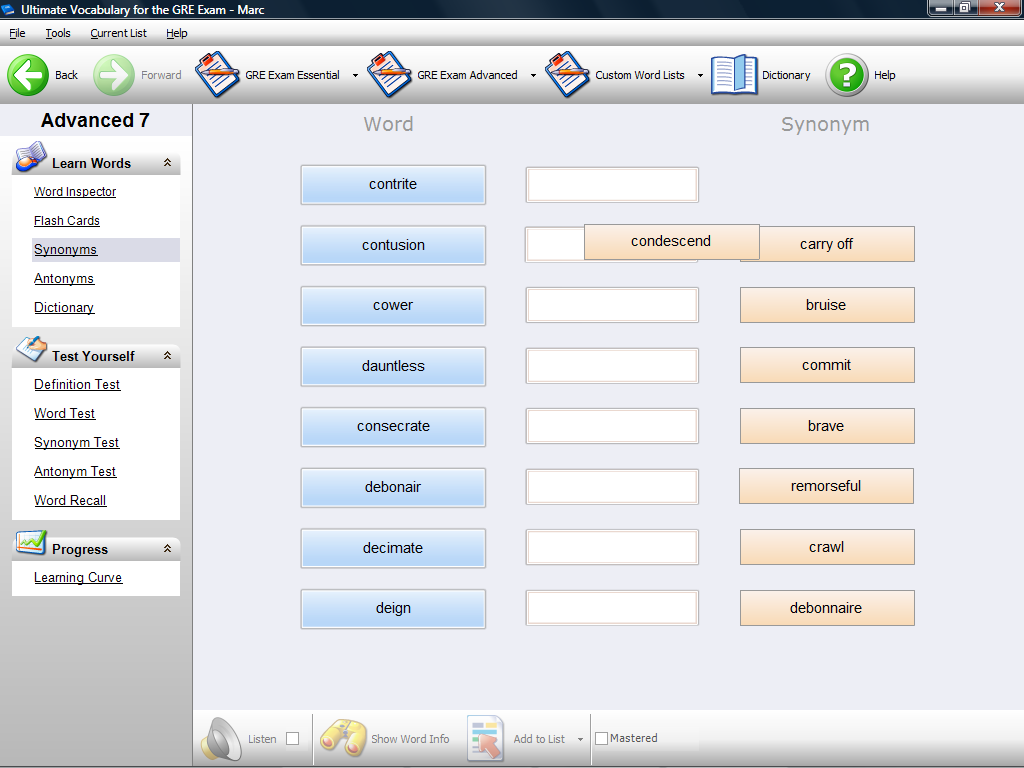Select the 'crawl' synonym tile

point(827,547)
